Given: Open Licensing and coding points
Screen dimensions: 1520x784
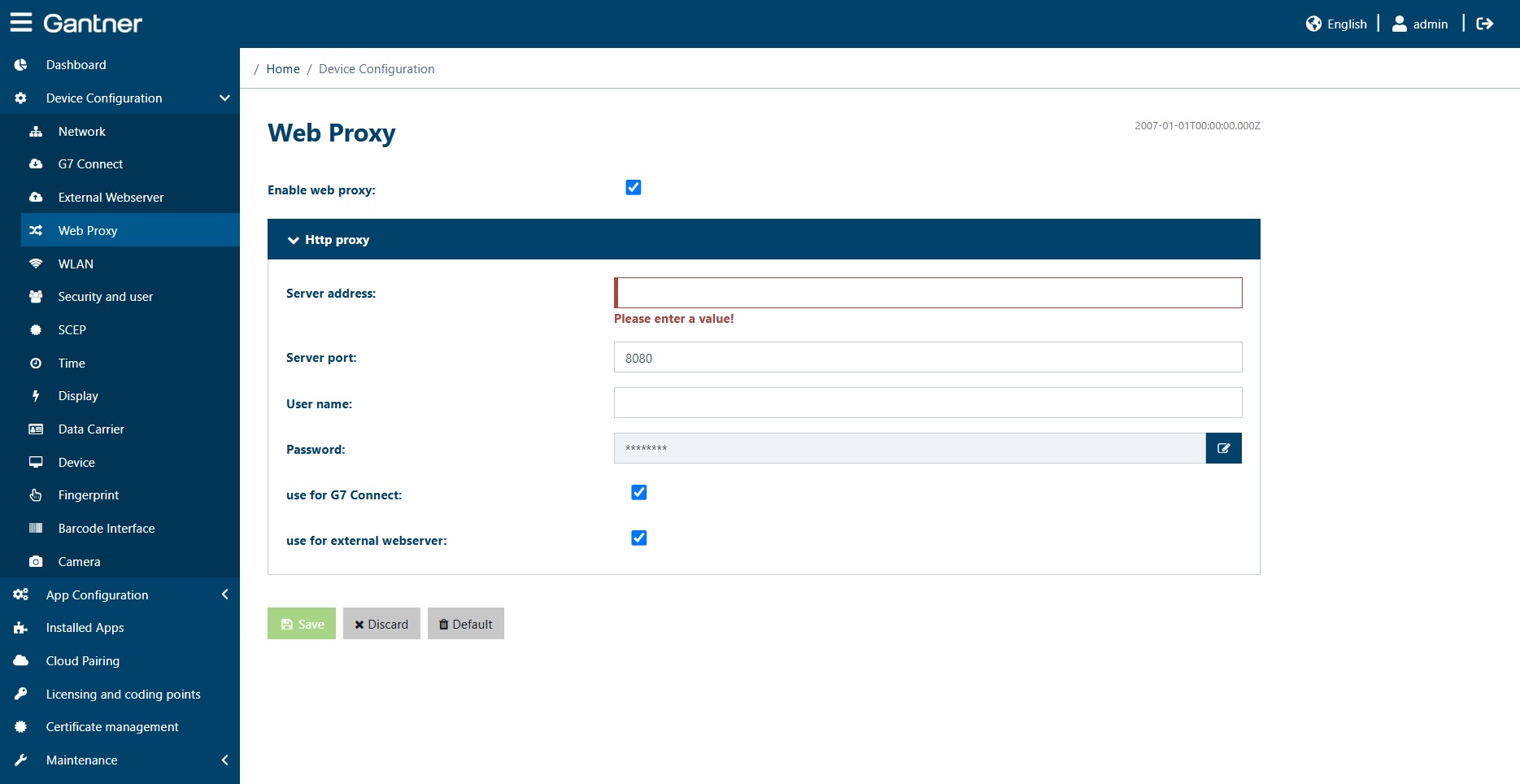Looking at the screenshot, I should click(120, 695).
